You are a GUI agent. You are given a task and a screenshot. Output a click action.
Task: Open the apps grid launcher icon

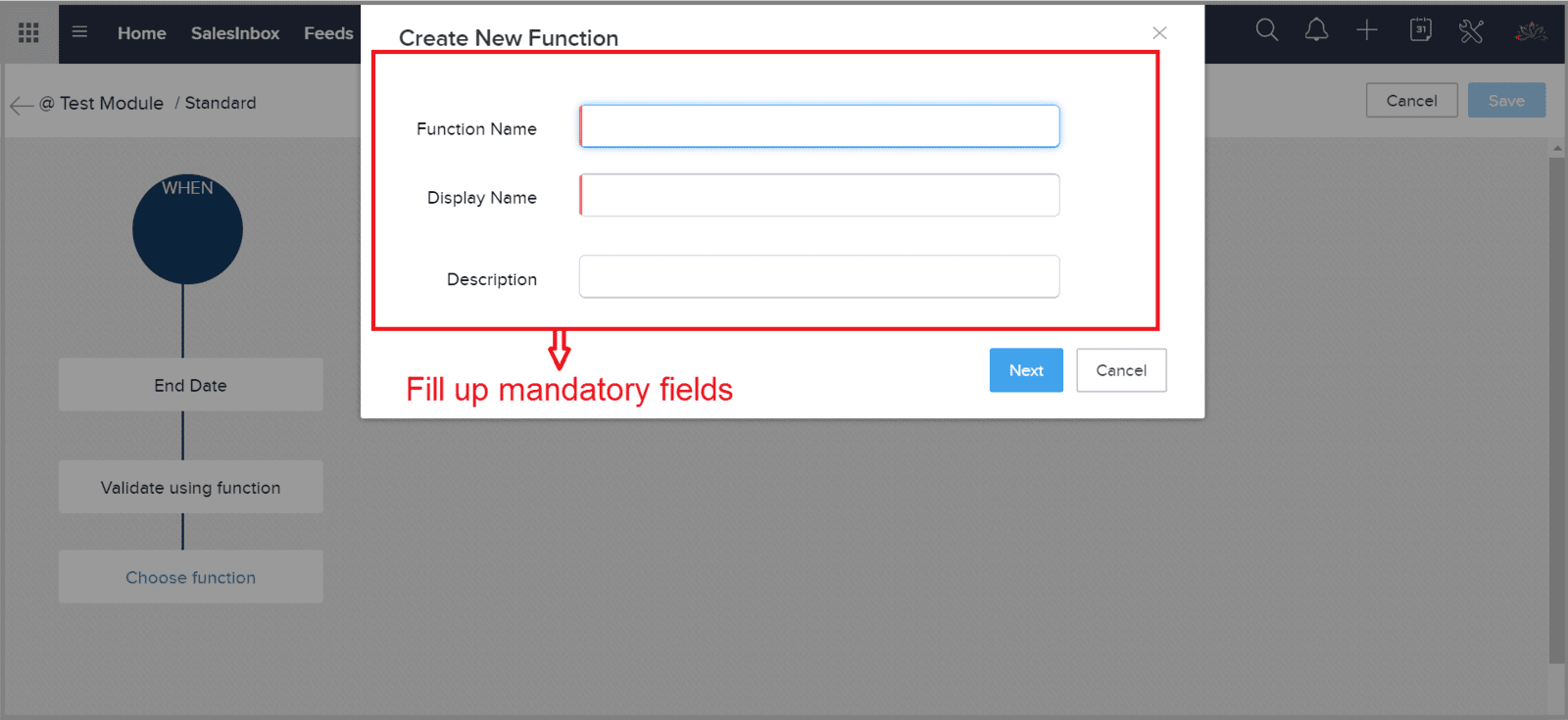[x=28, y=32]
